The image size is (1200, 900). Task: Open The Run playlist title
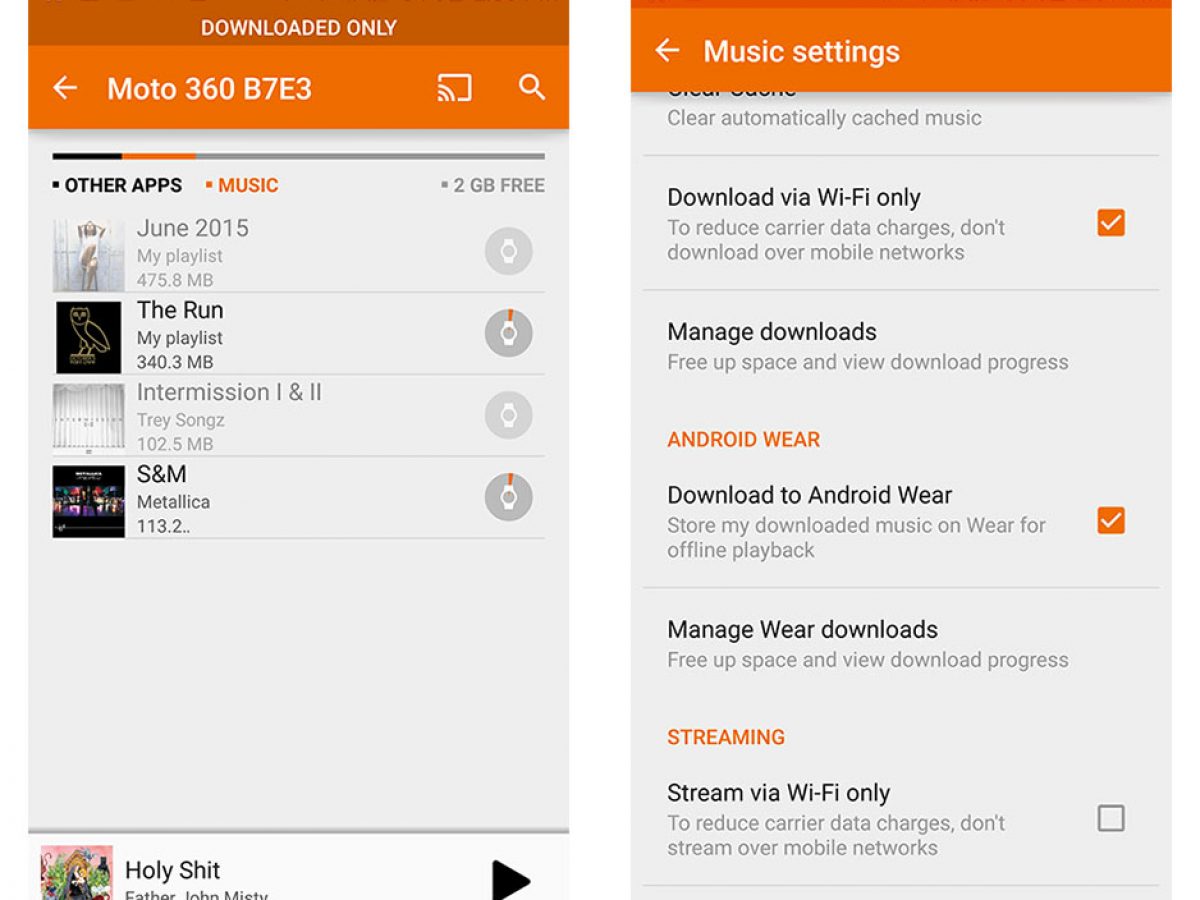(x=180, y=310)
